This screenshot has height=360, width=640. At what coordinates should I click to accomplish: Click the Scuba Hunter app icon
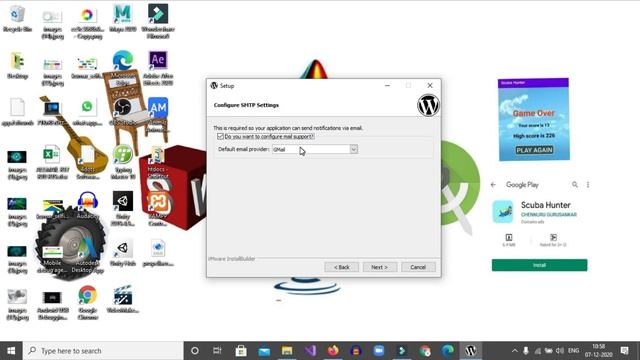pyautogui.click(x=503, y=211)
